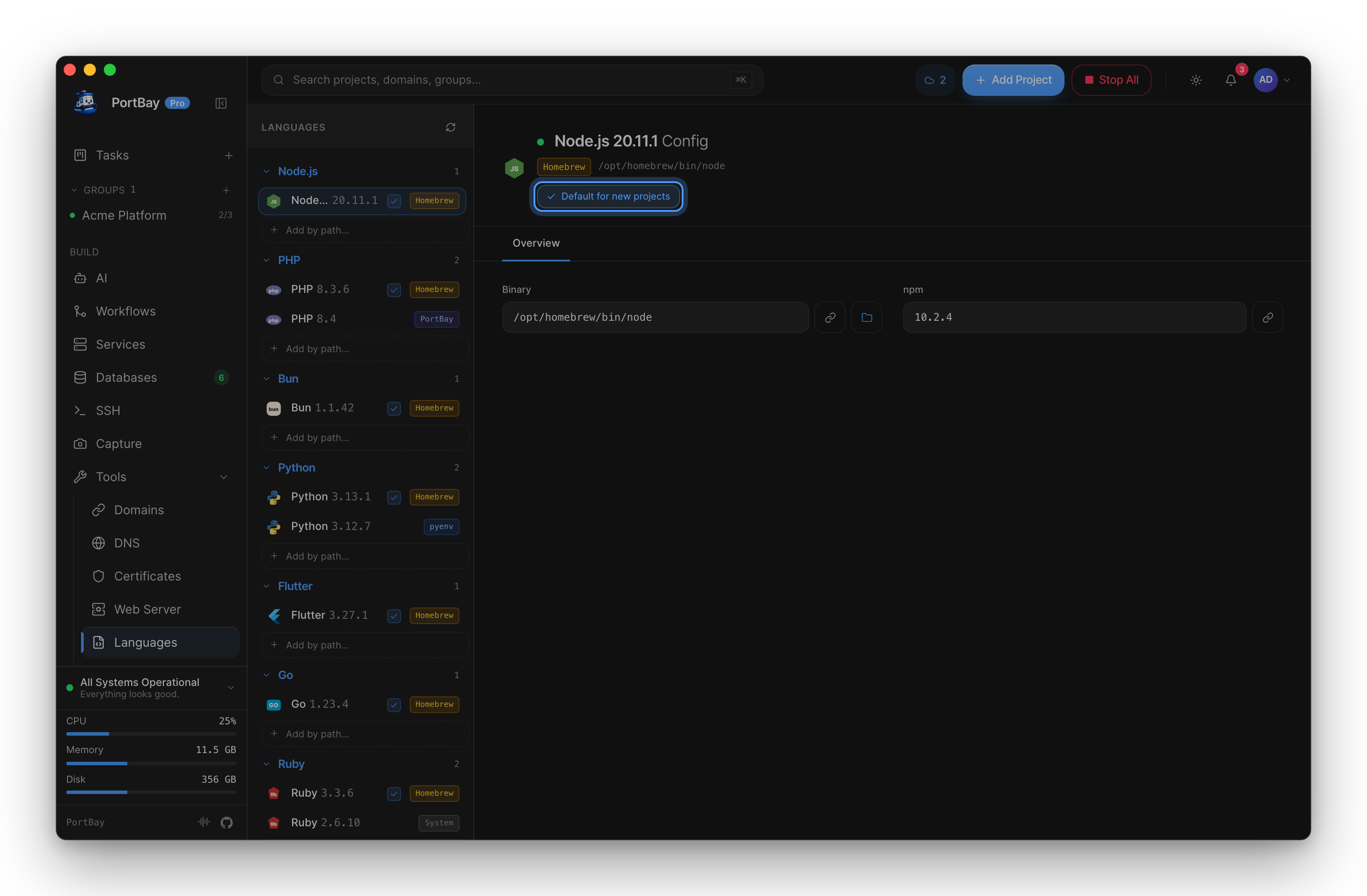Collapse the PHP language group
This screenshot has width=1367, height=896.
click(x=266, y=260)
